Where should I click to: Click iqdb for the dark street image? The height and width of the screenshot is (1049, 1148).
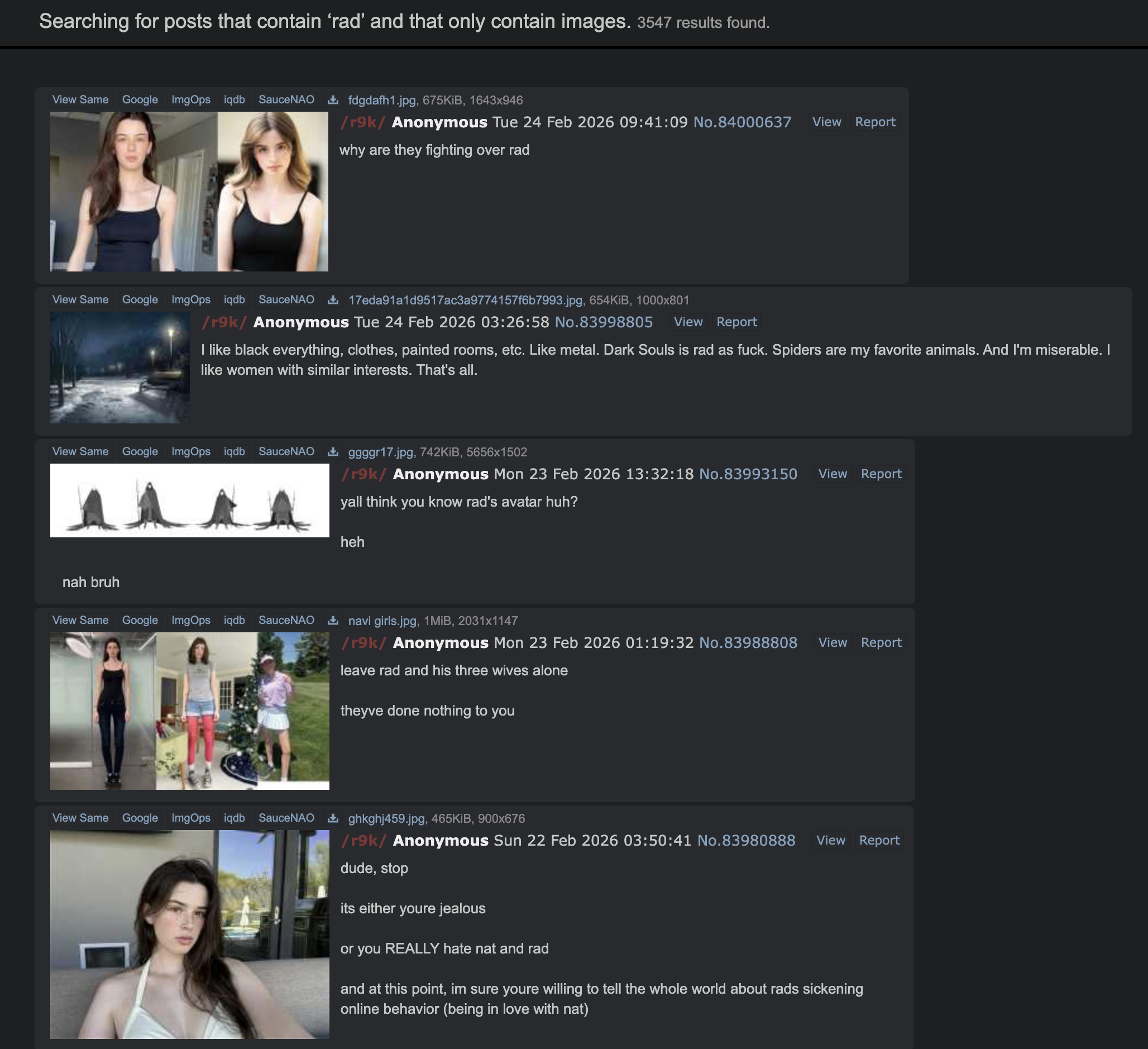(234, 300)
